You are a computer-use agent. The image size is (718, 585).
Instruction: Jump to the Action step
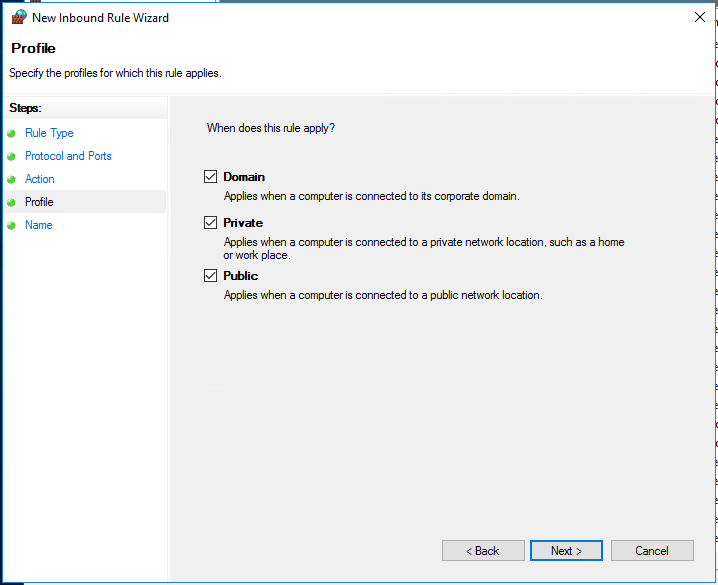click(x=40, y=179)
